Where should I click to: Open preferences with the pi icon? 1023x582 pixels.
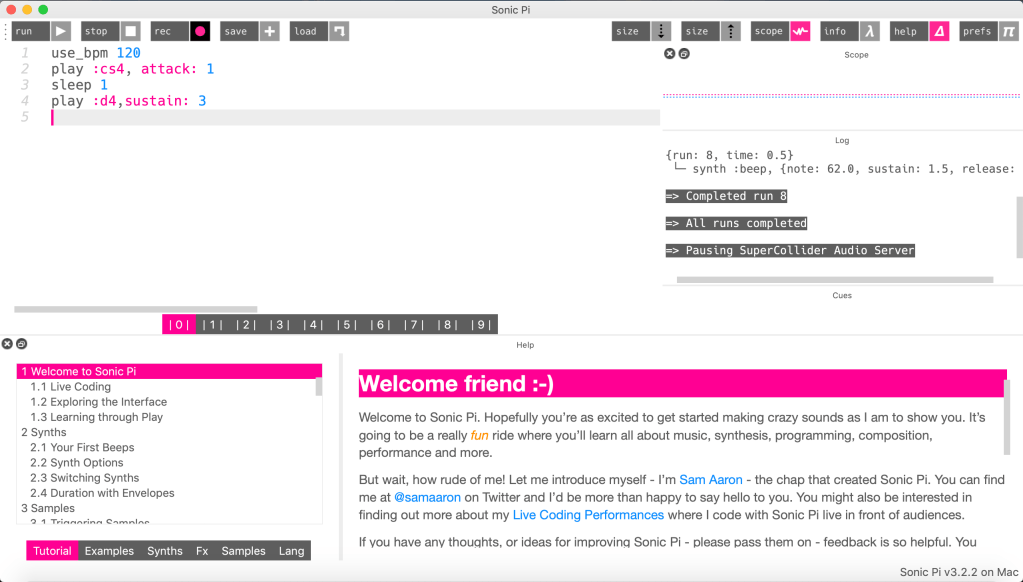click(x=1008, y=31)
